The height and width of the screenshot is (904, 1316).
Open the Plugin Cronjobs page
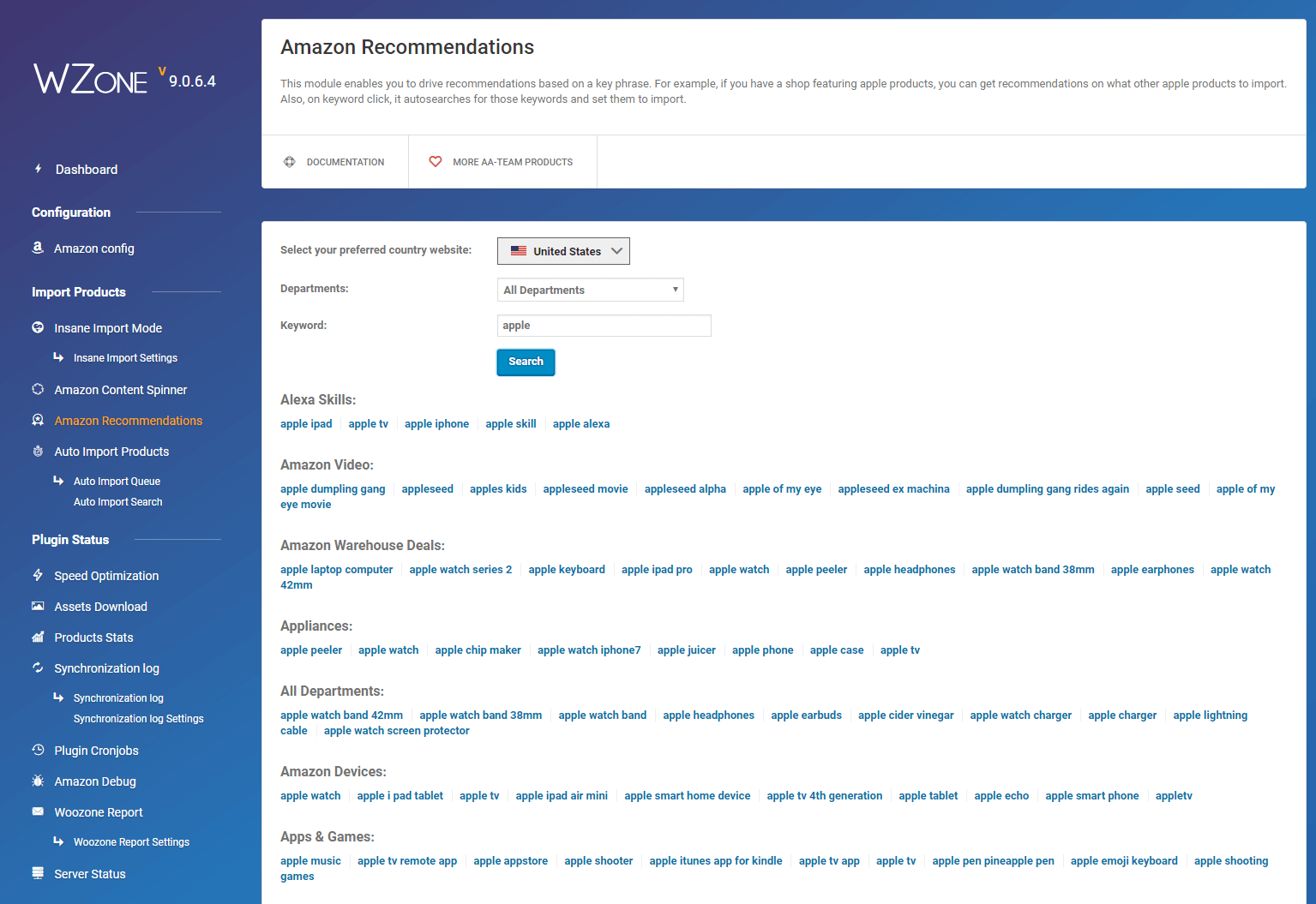tap(97, 751)
